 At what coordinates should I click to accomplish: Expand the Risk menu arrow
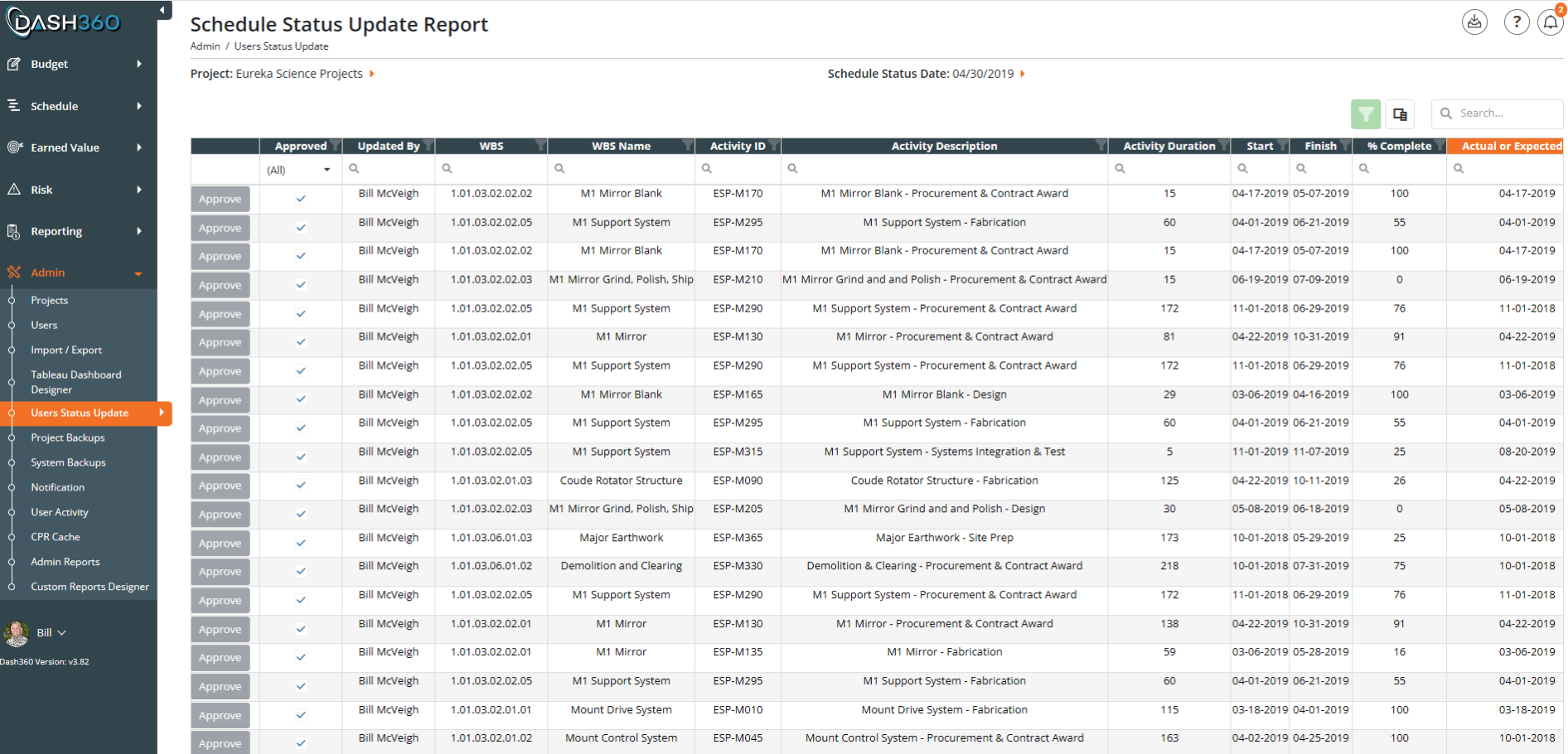pyautogui.click(x=138, y=190)
